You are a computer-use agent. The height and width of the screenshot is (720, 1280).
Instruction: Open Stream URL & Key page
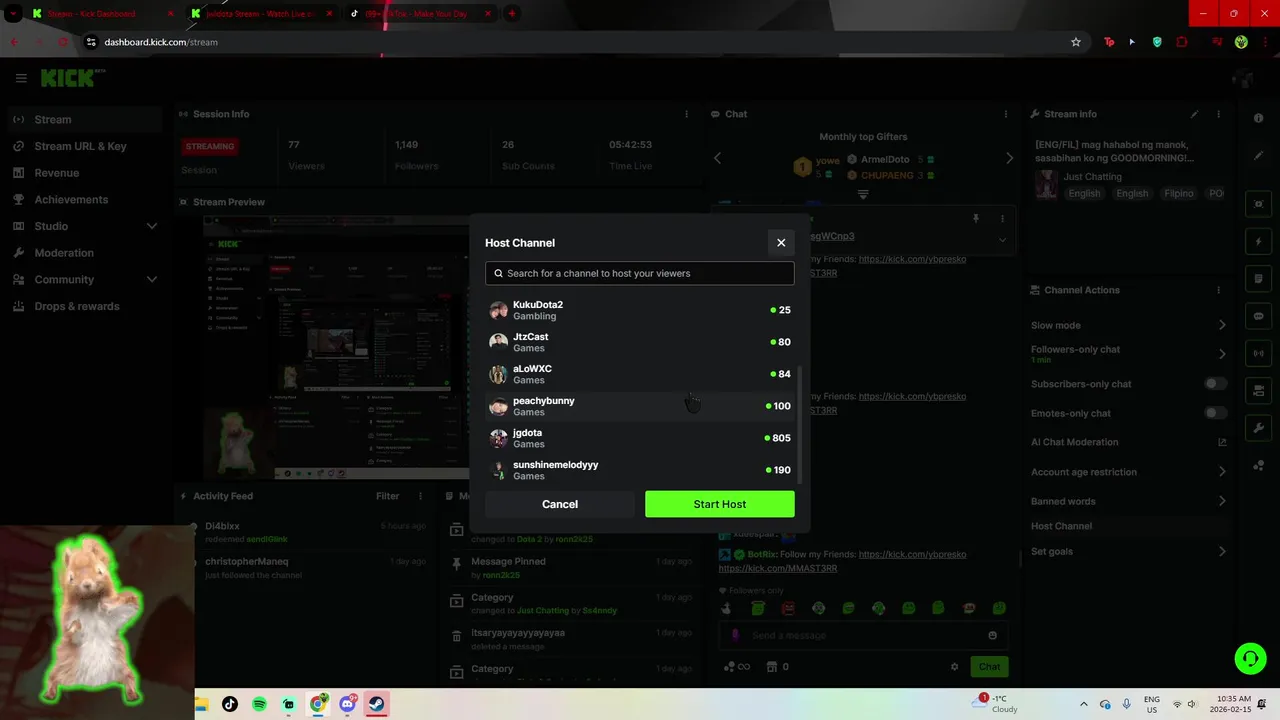(x=84, y=146)
